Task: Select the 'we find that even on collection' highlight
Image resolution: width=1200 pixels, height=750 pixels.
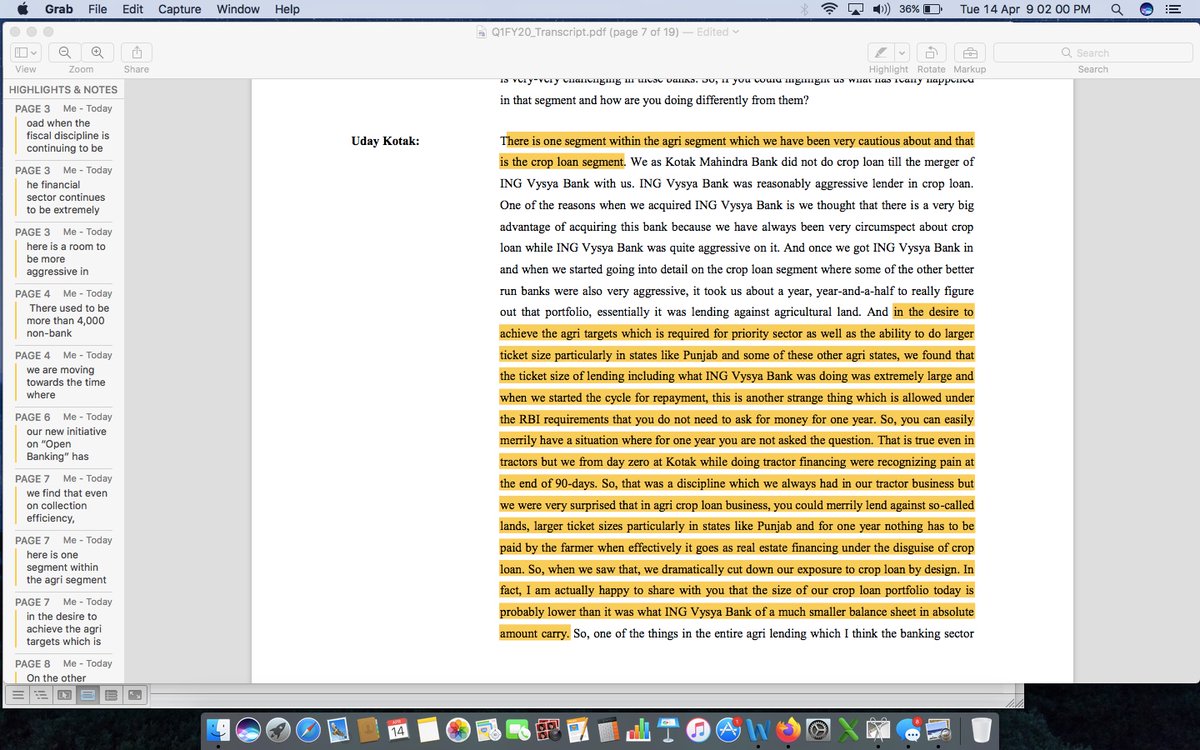Action: [x=62, y=499]
